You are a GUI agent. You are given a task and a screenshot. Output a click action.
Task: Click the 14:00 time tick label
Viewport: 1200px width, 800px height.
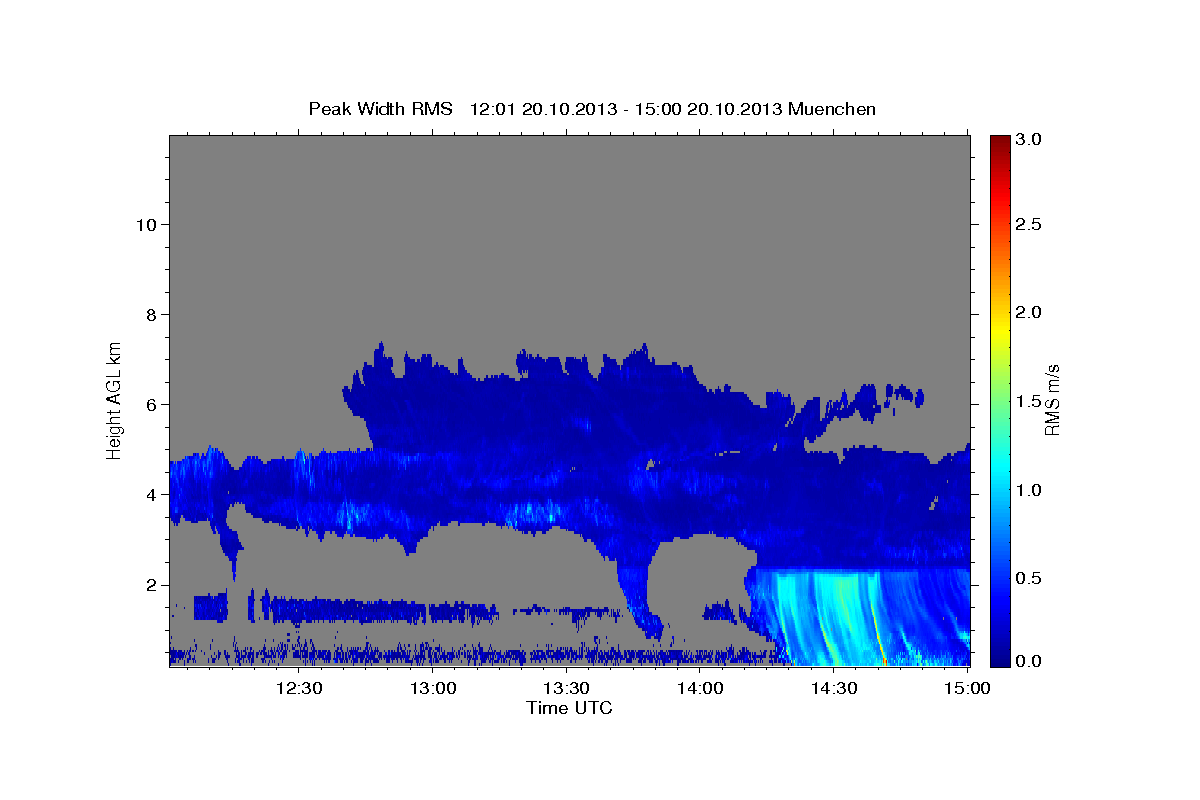coord(700,688)
